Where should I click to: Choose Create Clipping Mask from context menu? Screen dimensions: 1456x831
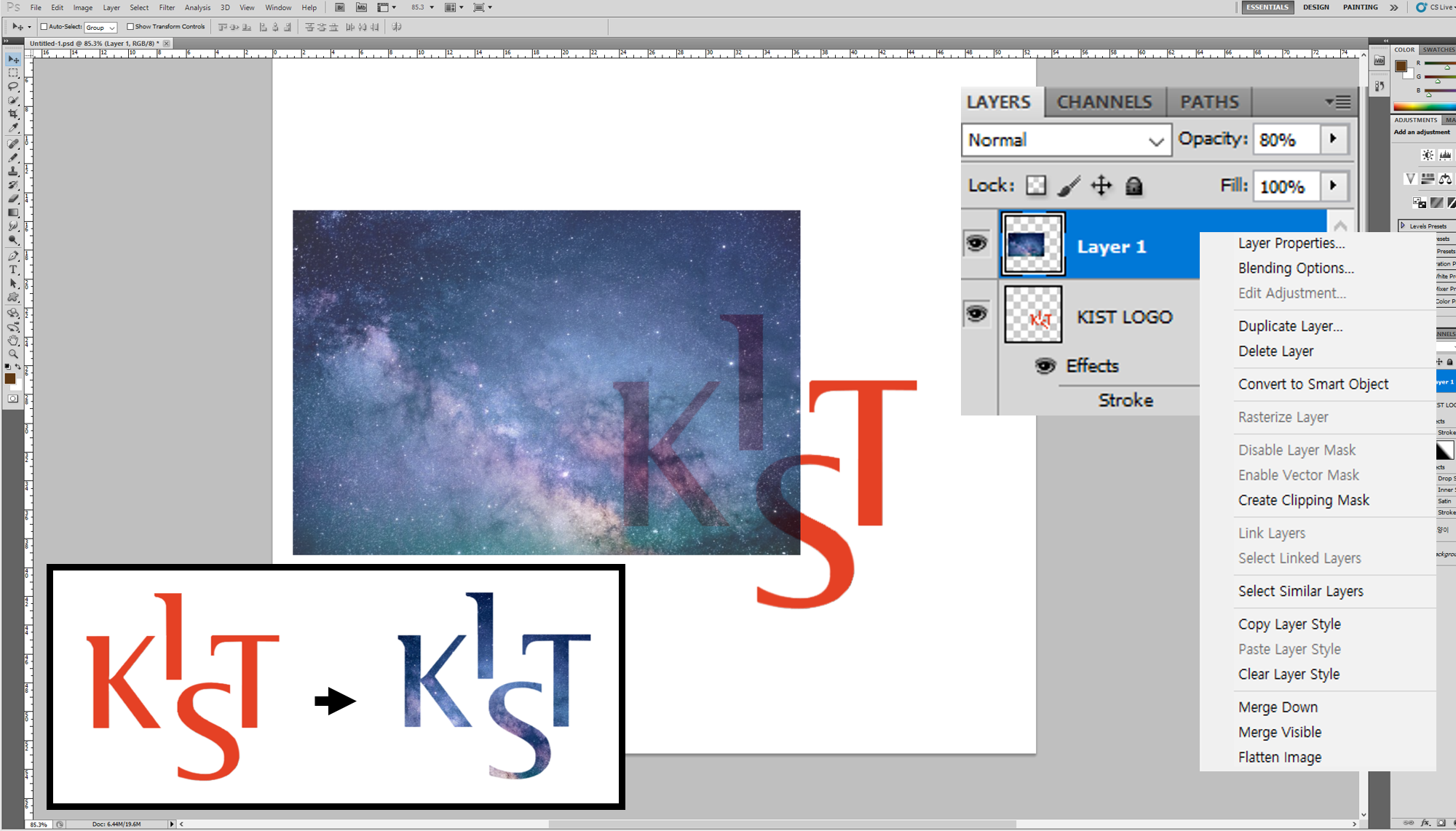click(x=1303, y=500)
